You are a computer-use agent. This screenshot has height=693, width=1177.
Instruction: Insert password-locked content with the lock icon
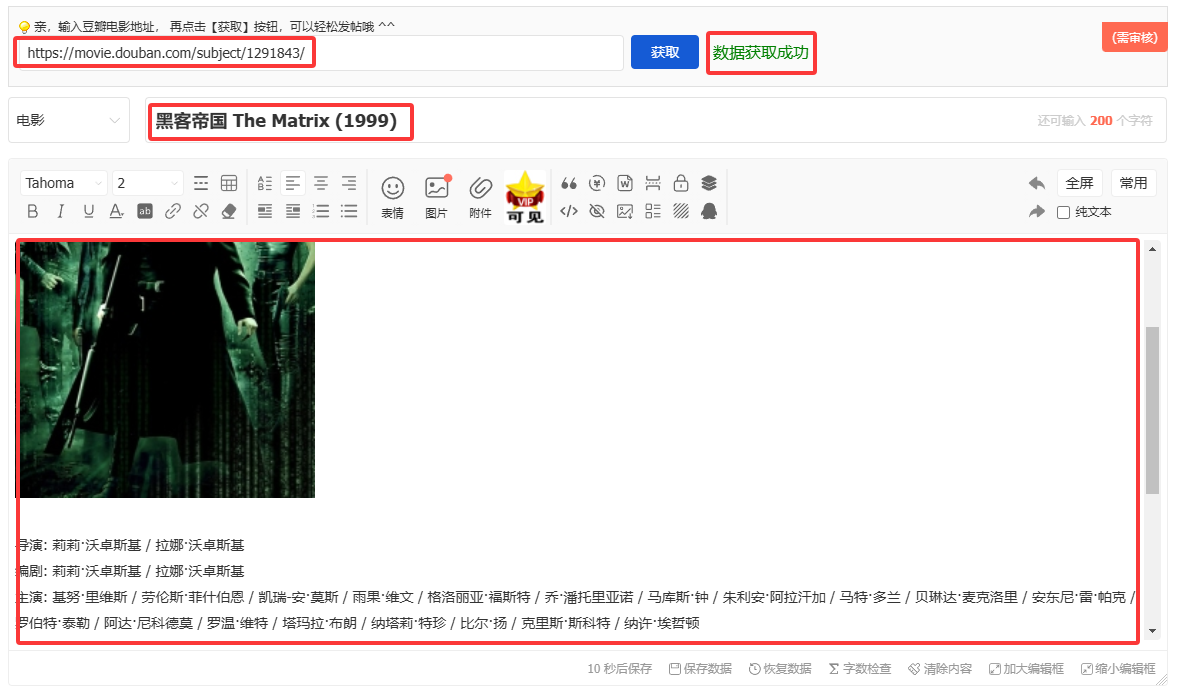click(x=681, y=183)
